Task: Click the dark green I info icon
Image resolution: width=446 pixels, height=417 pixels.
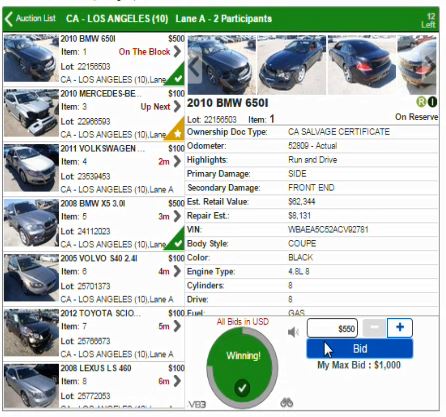Action: [x=432, y=102]
